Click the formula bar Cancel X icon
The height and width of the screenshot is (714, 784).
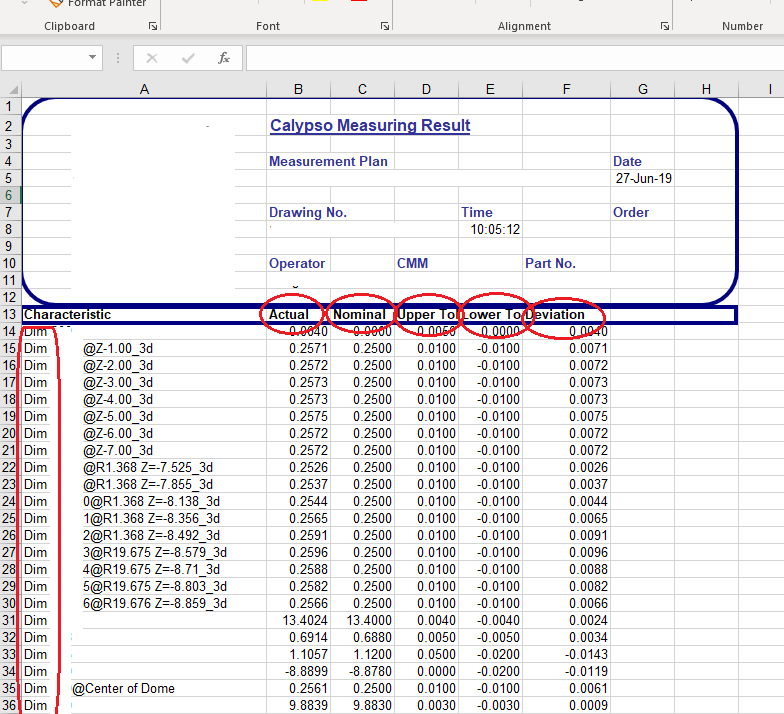coord(152,58)
